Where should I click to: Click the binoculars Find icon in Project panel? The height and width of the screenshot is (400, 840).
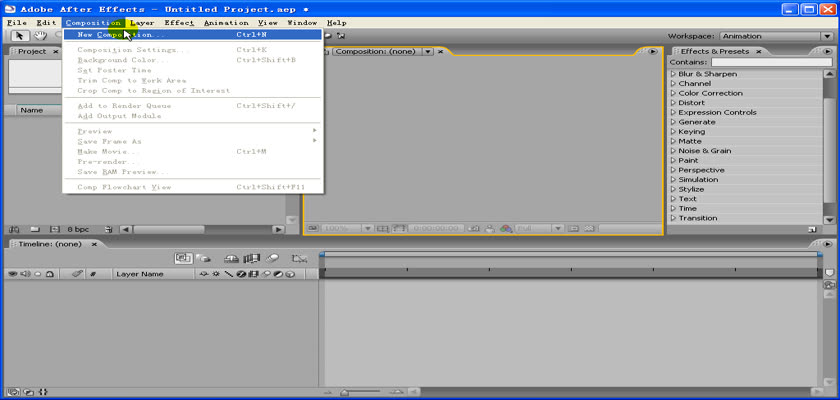tap(14, 229)
